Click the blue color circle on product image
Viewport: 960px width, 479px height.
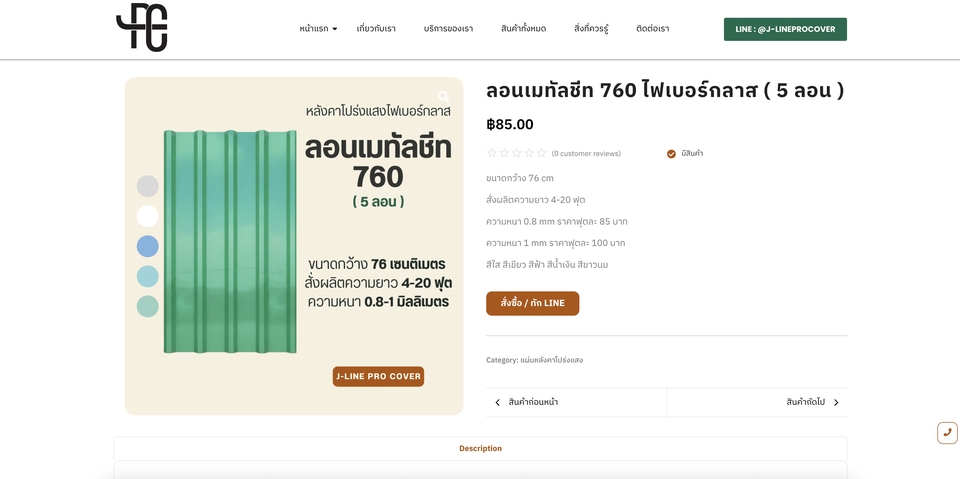point(148,246)
